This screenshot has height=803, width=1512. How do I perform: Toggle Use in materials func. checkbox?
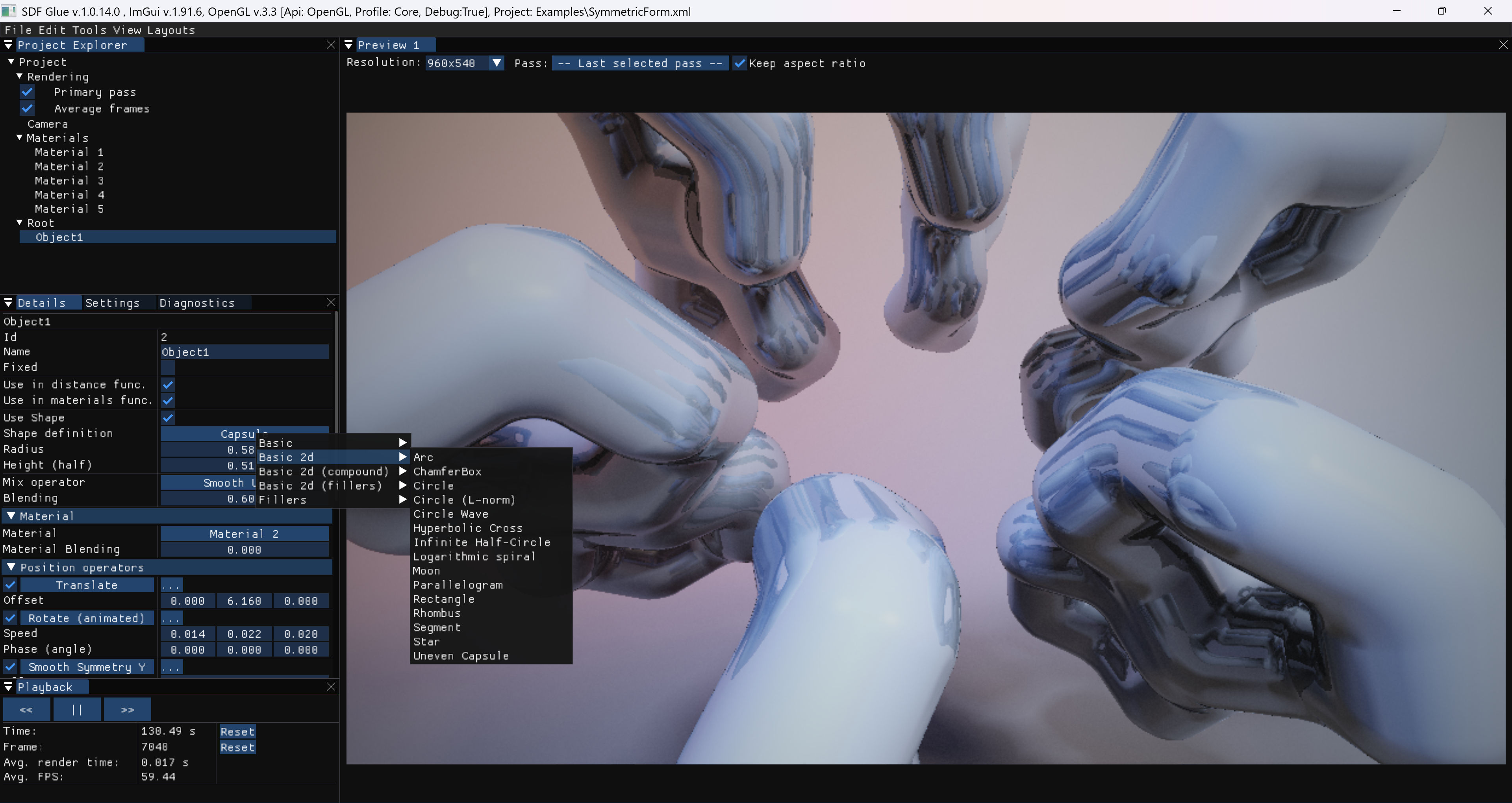[168, 401]
